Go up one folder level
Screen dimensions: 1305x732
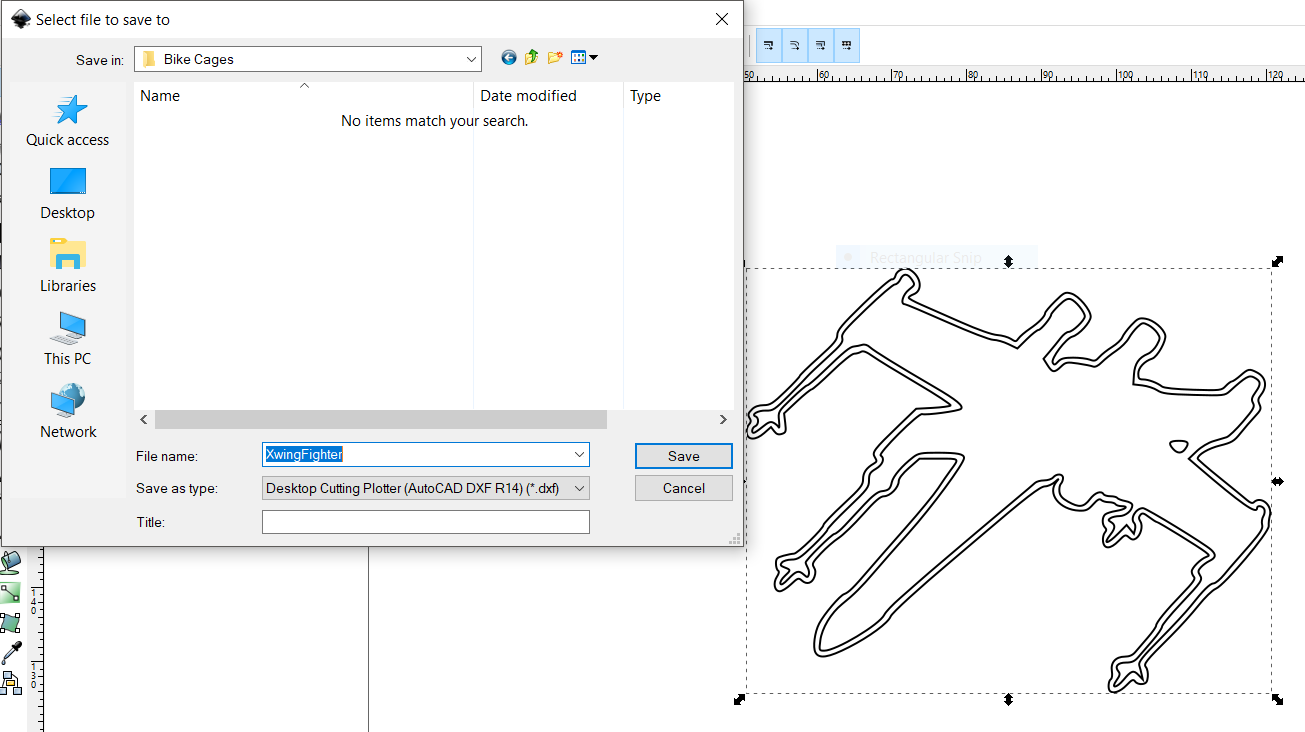tap(531, 58)
